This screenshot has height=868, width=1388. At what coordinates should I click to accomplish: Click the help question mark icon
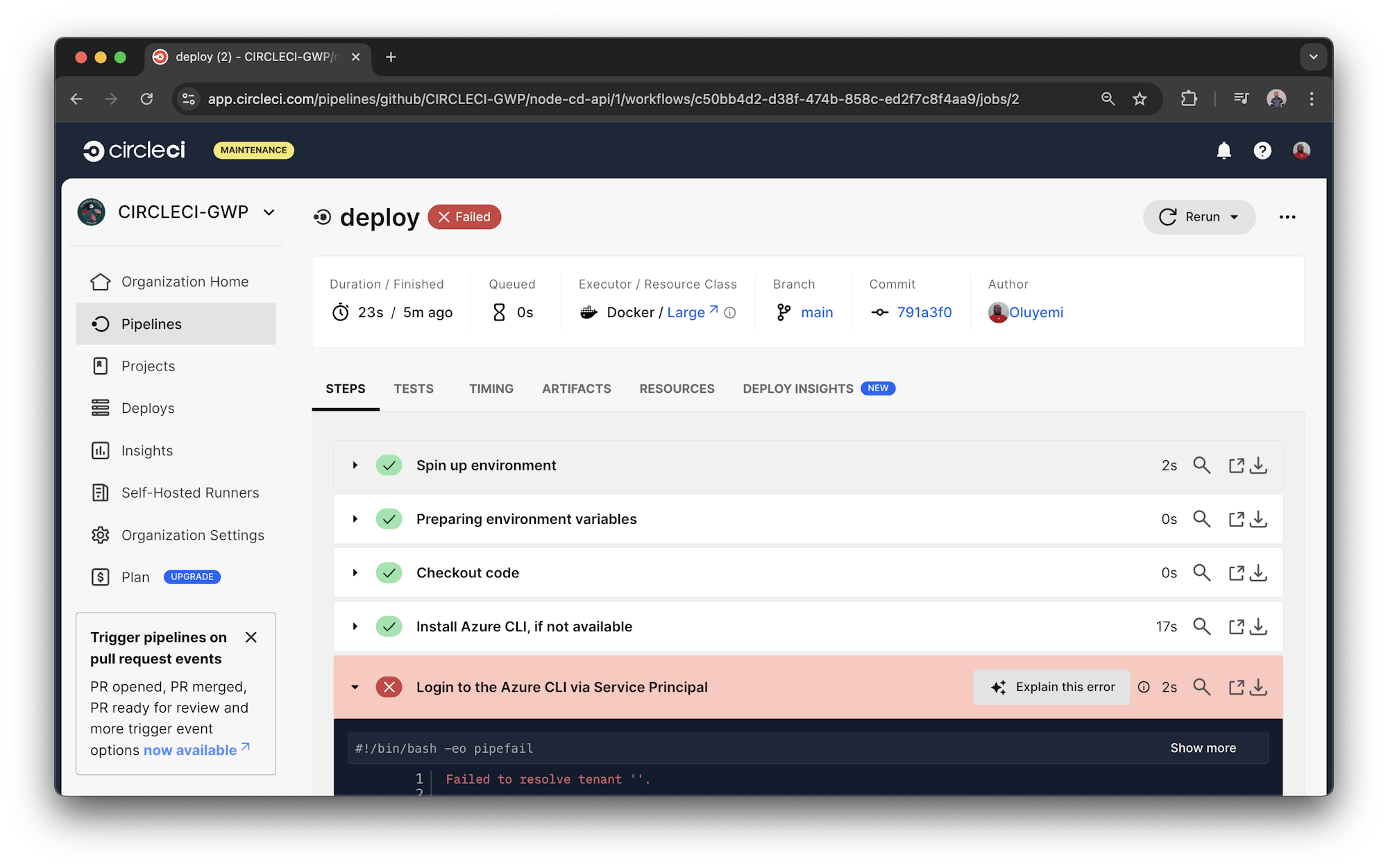pyautogui.click(x=1262, y=151)
